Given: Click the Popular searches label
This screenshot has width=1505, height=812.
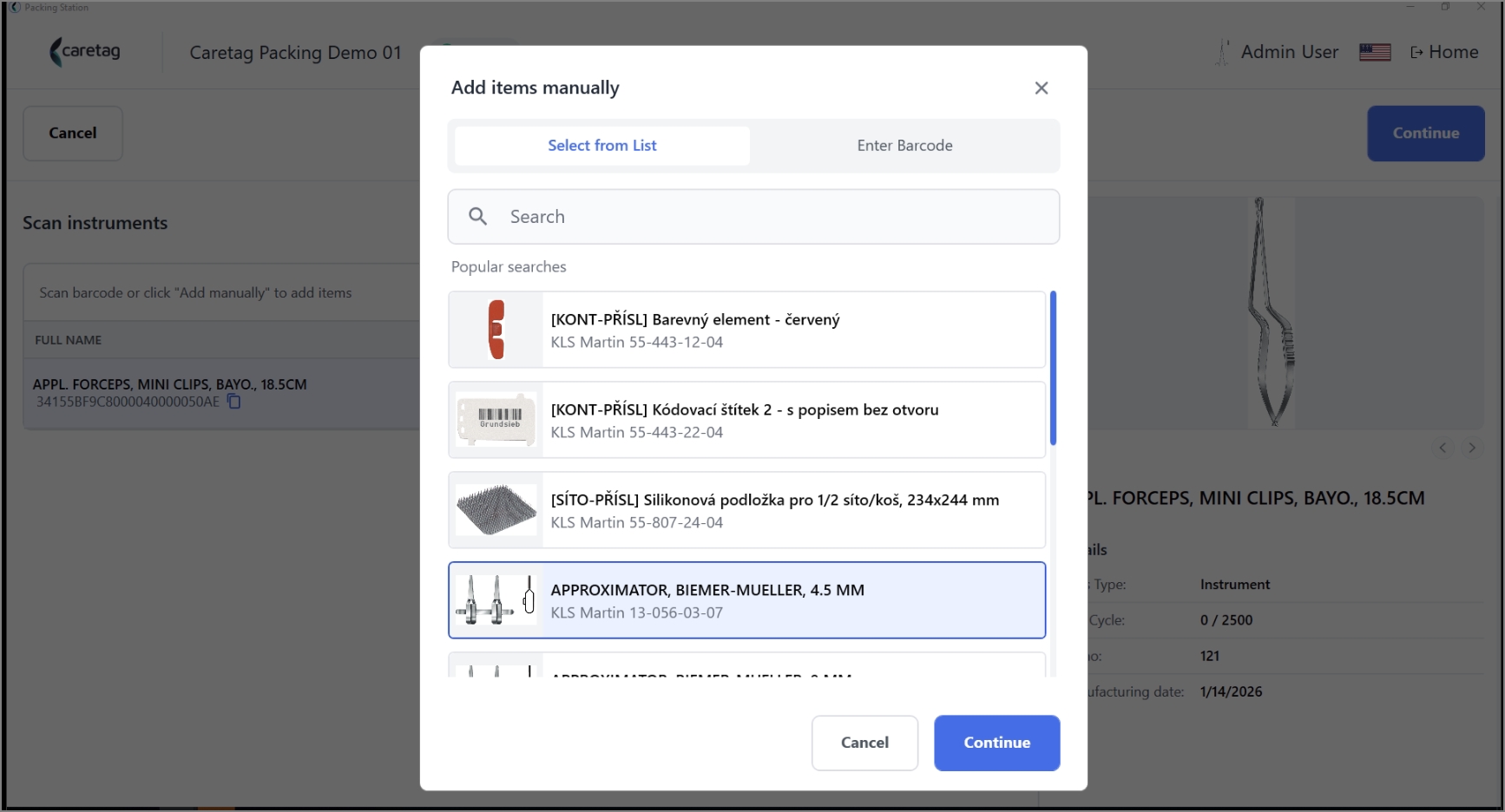Looking at the screenshot, I should (509, 267).
